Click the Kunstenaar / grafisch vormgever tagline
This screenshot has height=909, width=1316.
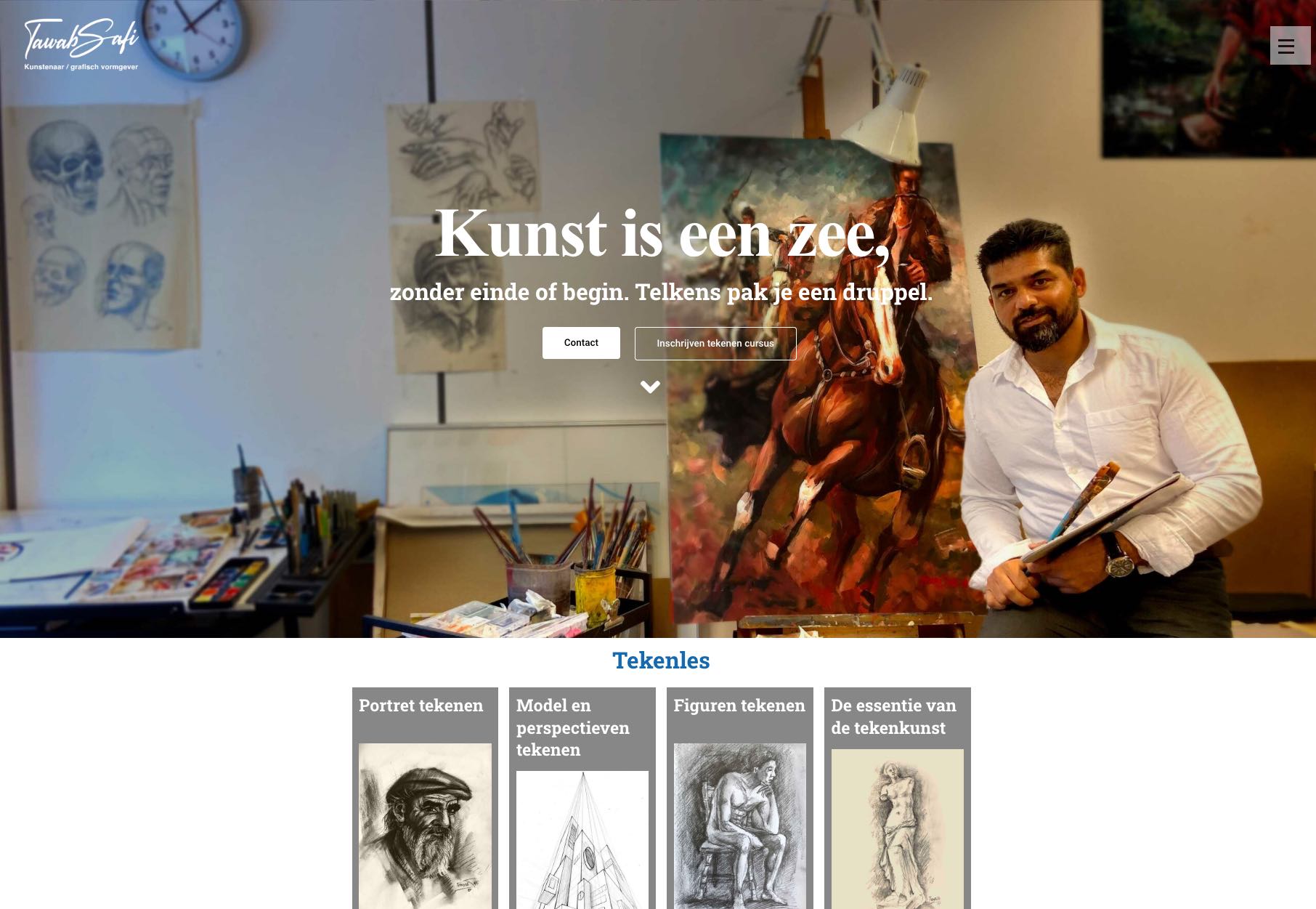[81, 67]
